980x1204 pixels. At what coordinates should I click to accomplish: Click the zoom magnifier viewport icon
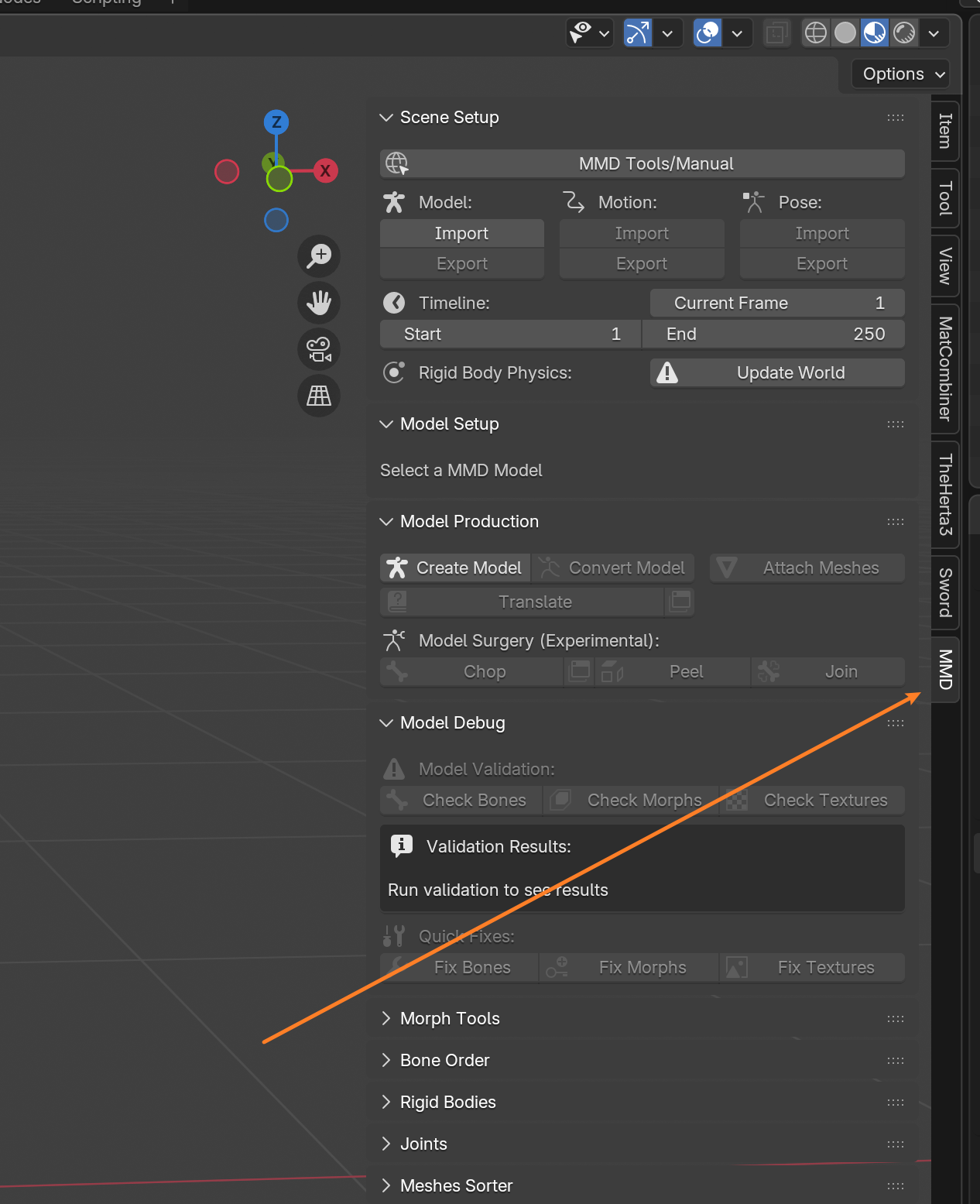(318, 256)
